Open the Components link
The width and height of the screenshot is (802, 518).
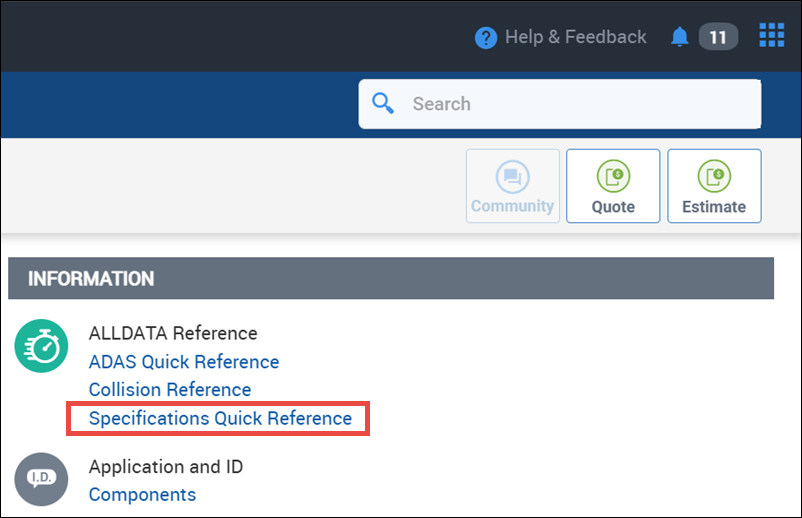click(142, 494)
